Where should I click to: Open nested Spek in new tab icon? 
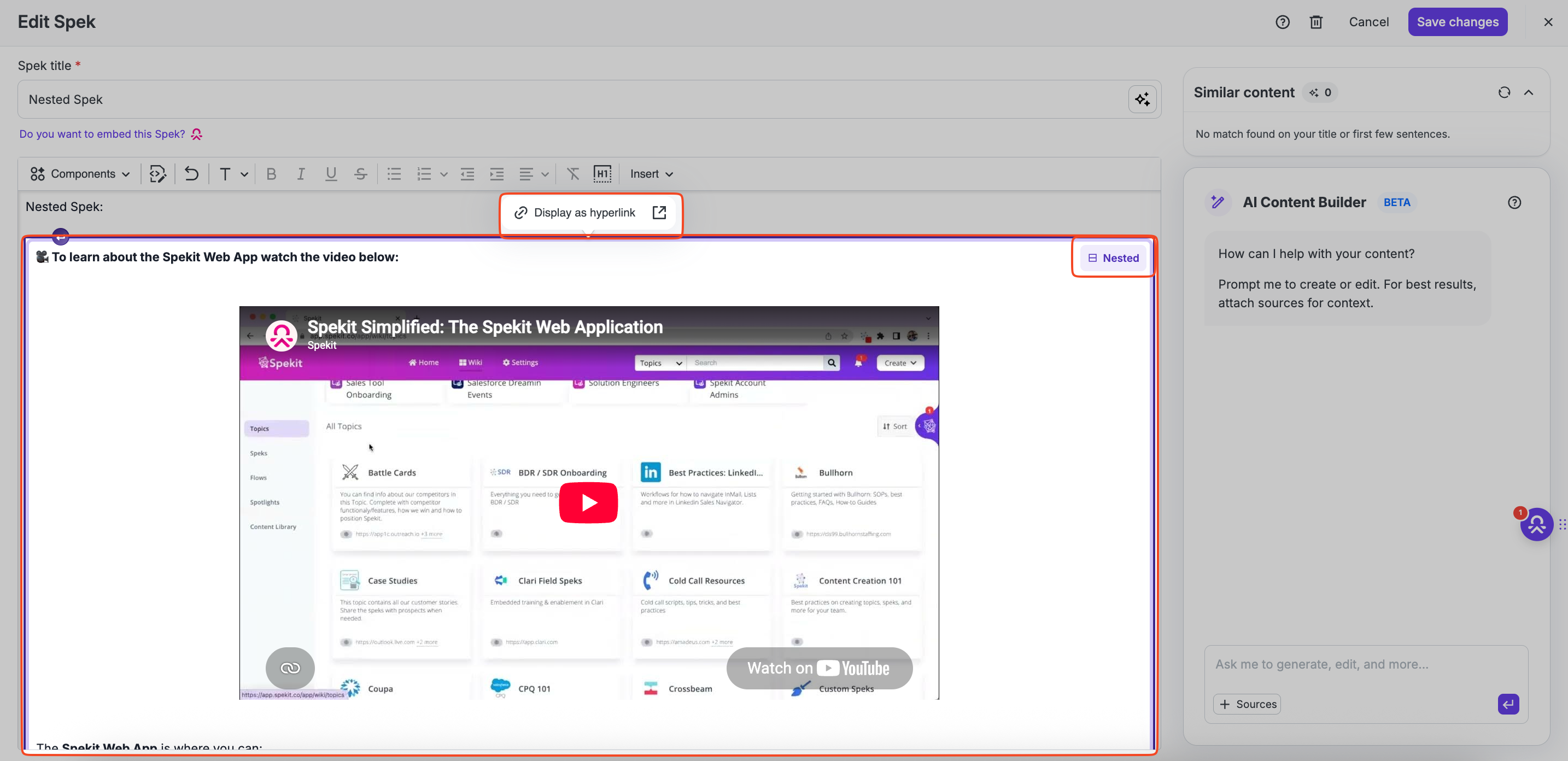click(659, 213)
